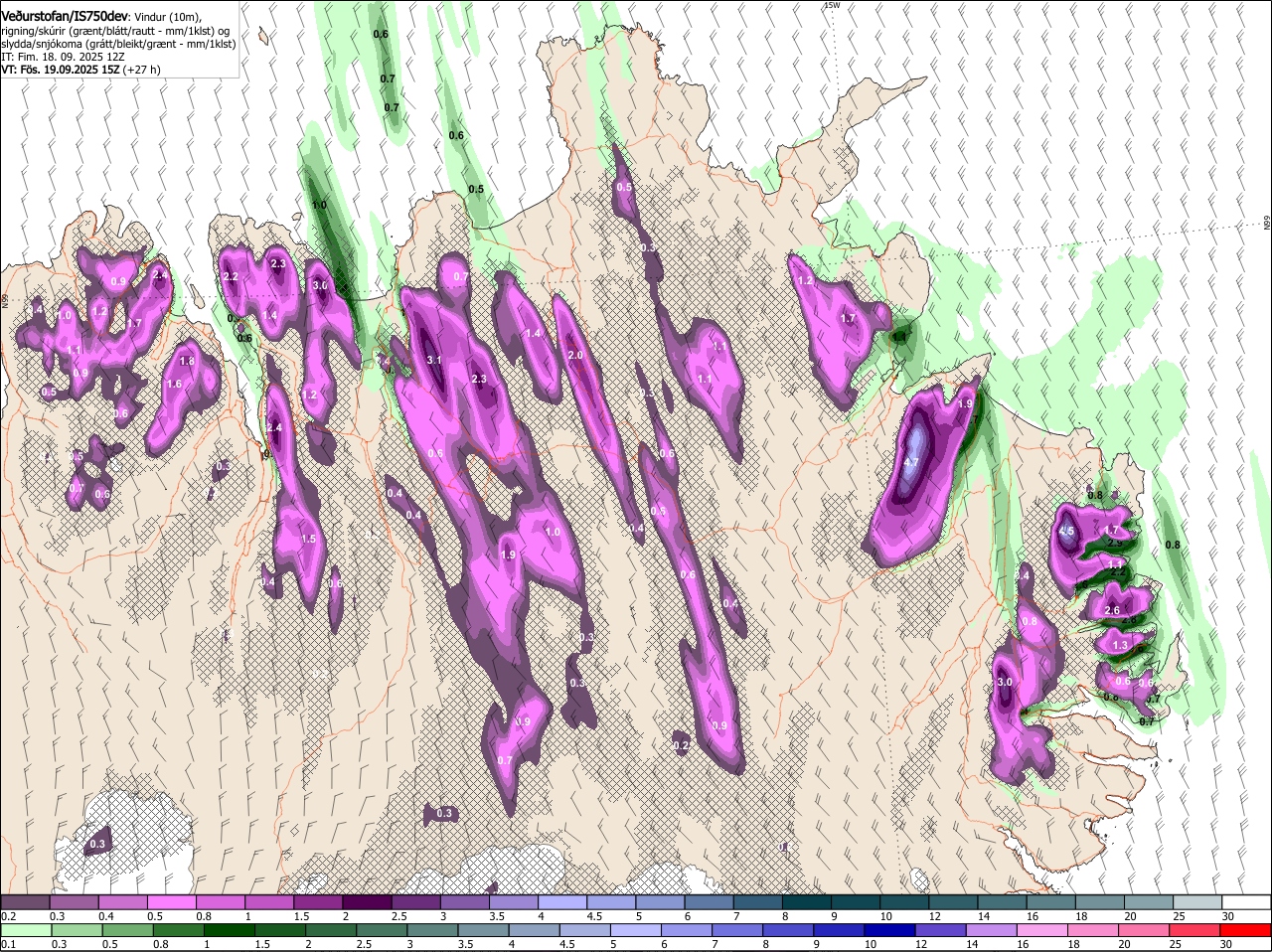Select darkest purple upper swatch between 2 and 2.5
The height and width of the screenshot is (952, 1272).
point(367,902)
